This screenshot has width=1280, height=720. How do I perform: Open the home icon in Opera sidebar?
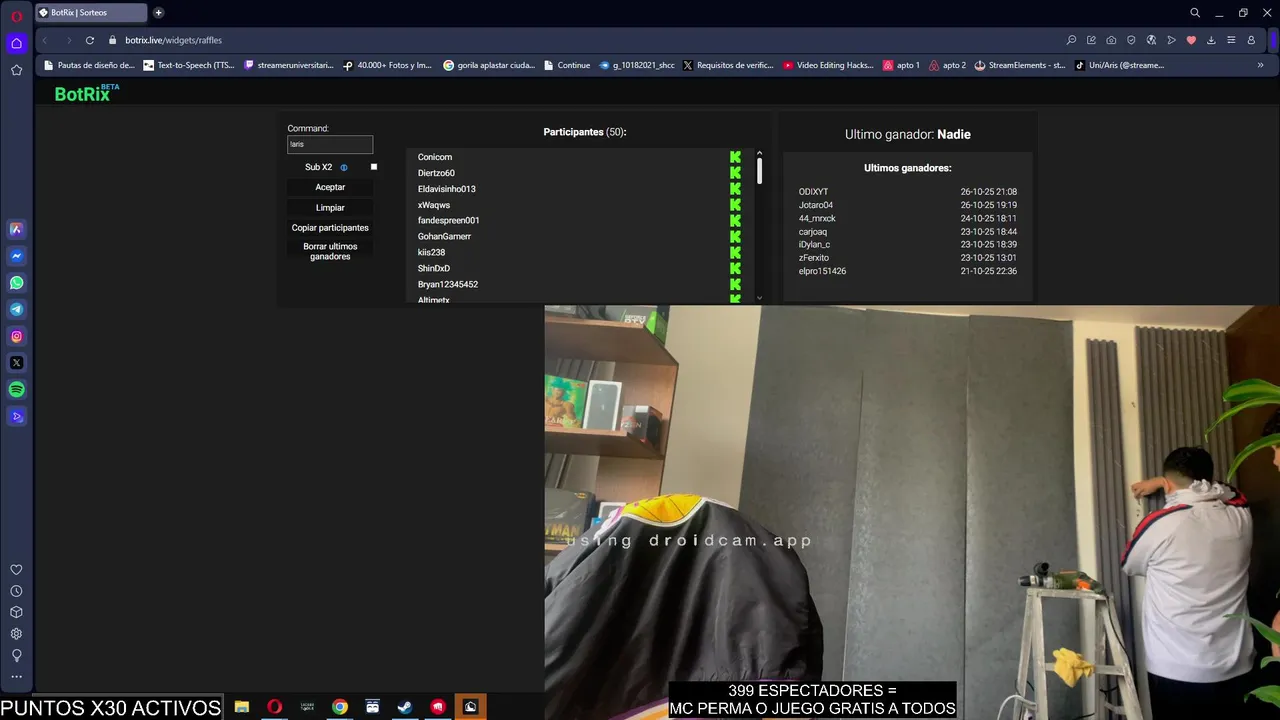[x=16, y=43]
